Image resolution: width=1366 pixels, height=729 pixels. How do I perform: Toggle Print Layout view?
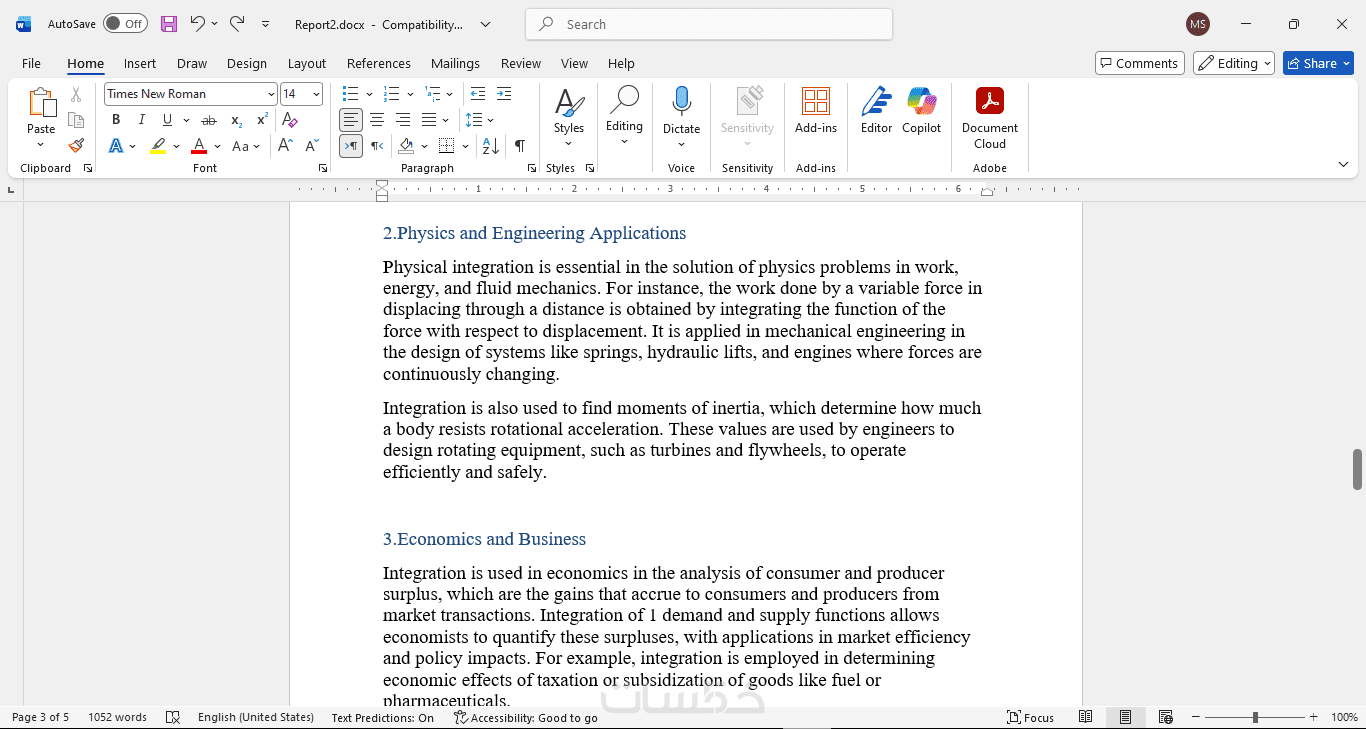1125,717
